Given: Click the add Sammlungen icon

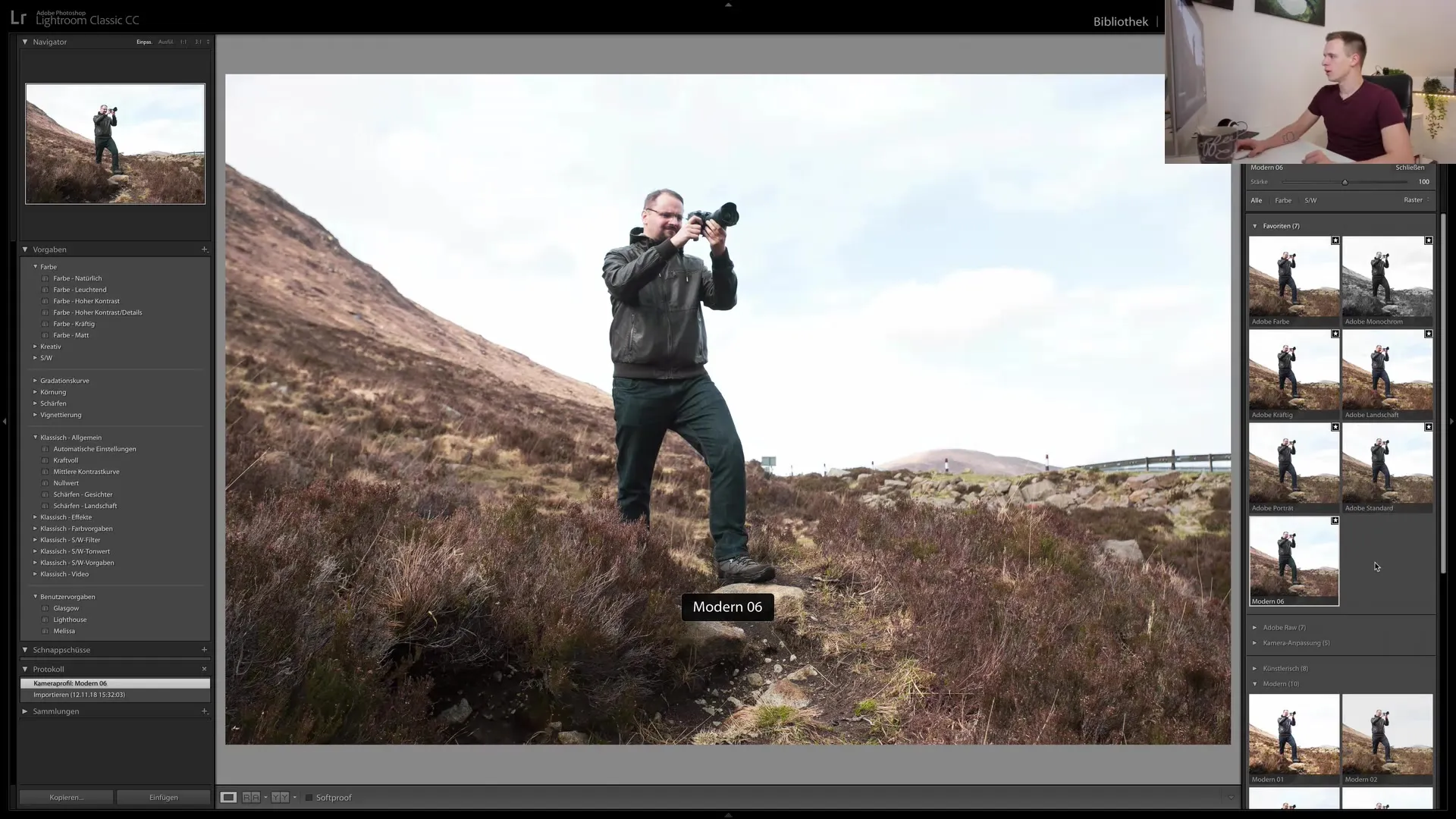Looking at the screenshot, I should 205,711.
